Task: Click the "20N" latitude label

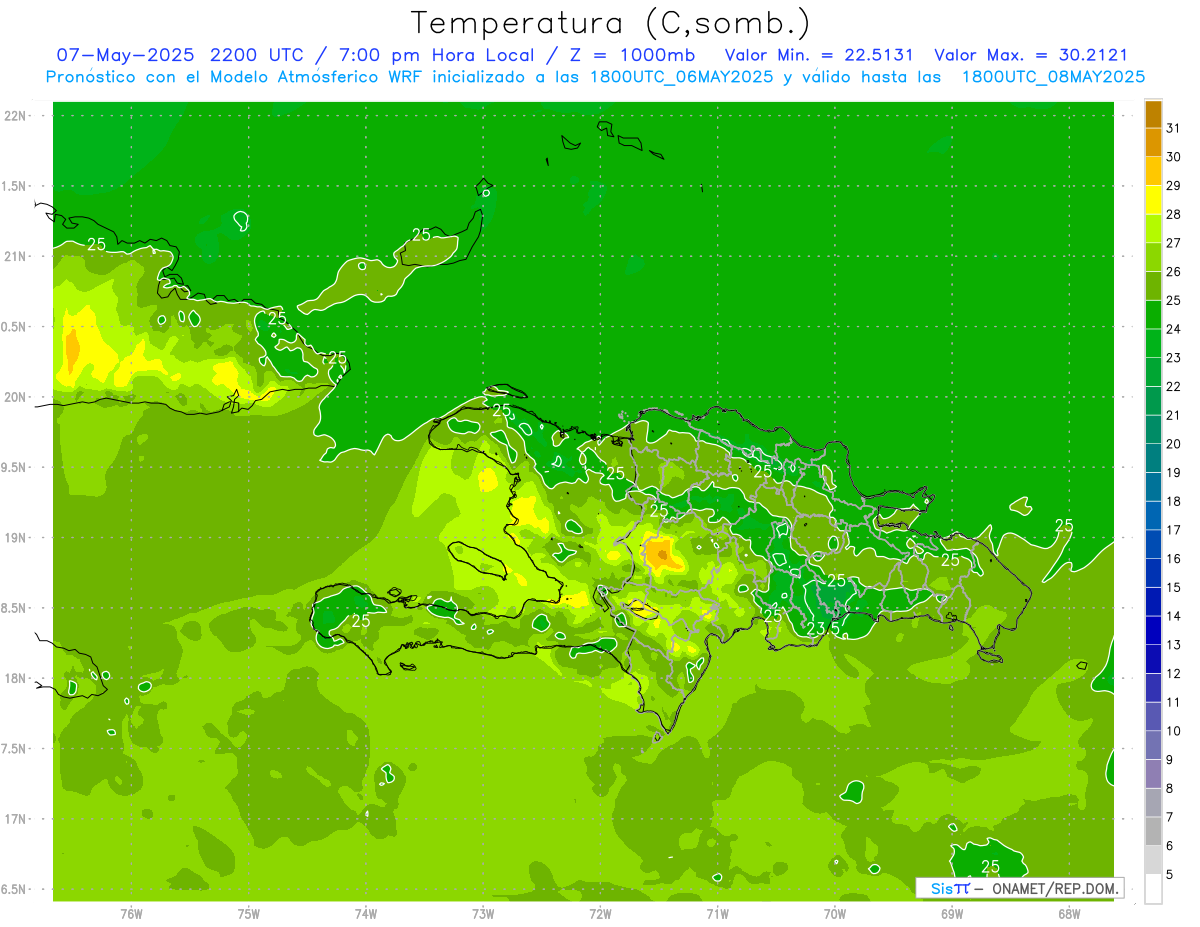Action: (x=15, y=397)
